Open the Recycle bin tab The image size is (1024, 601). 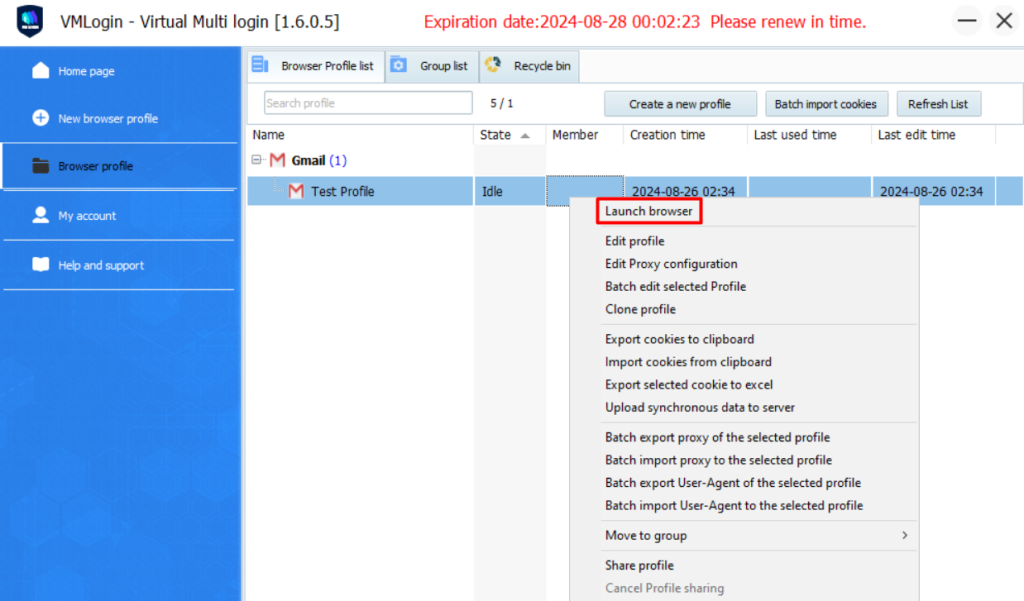[x=529, y=66]
